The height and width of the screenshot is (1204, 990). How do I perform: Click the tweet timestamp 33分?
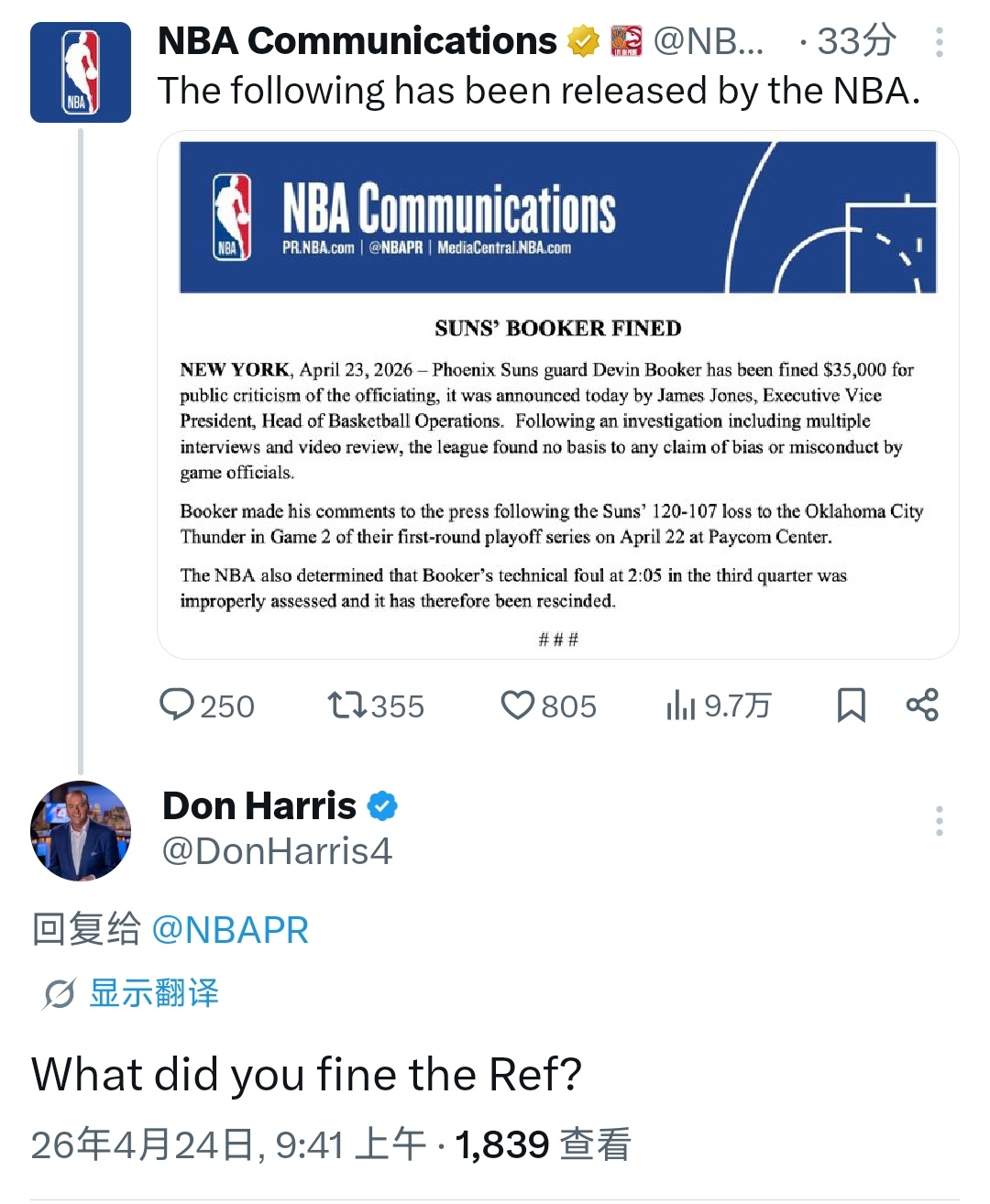click(858, 38)
